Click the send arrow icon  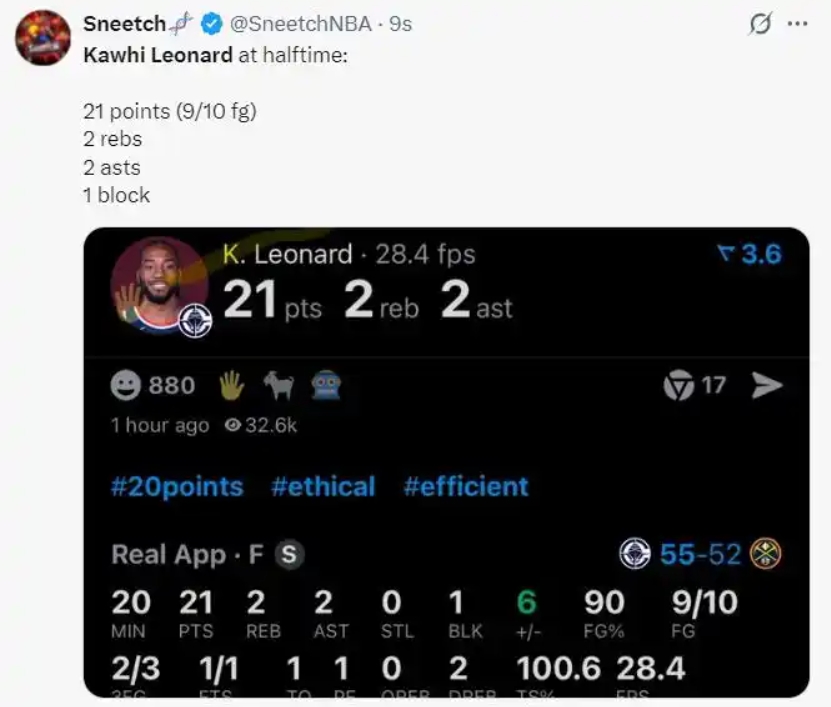click(x=767, y=385)
